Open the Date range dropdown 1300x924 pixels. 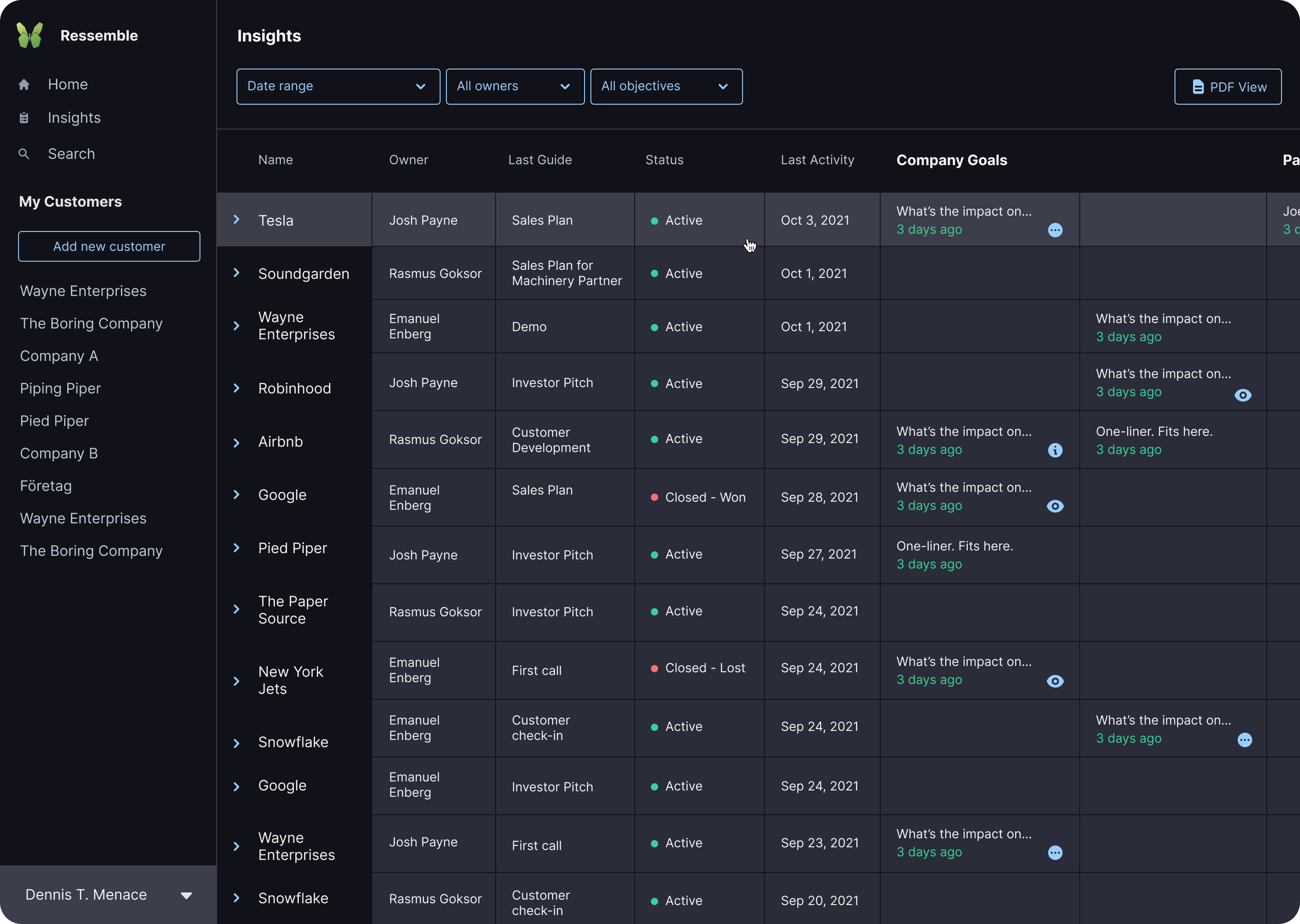tap(338, 87)
